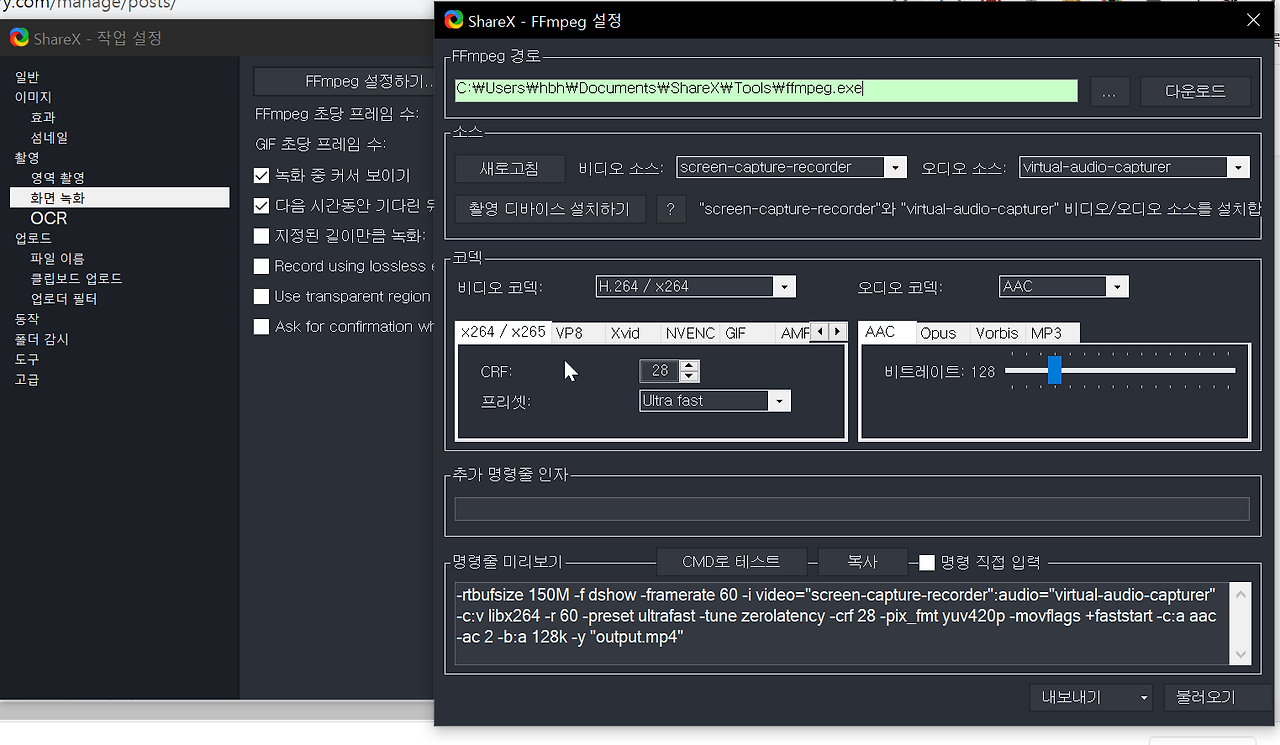The height and width of the screenshot is (745, 1280).
Task: Click FFmpeg 설정하기 button in task settings
Action: pyautogui.click(x=344, y=82)
